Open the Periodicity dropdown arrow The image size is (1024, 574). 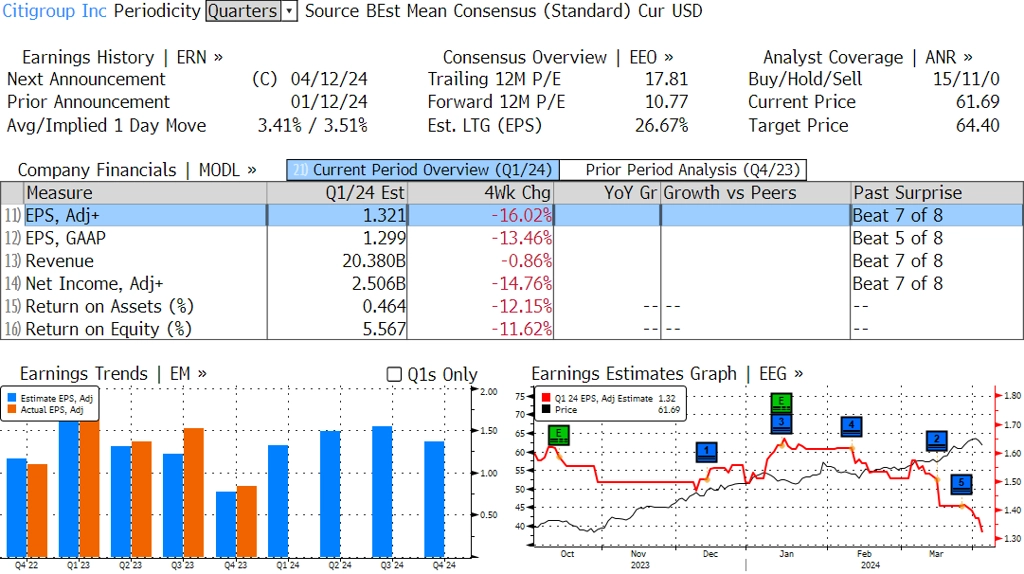[289, 11]
